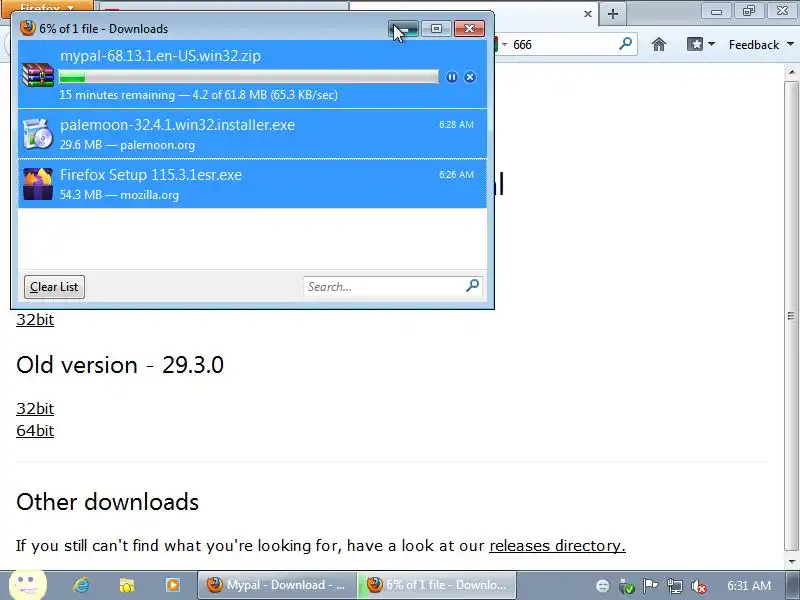Close the current browser tab

click(x=588, y=14)
